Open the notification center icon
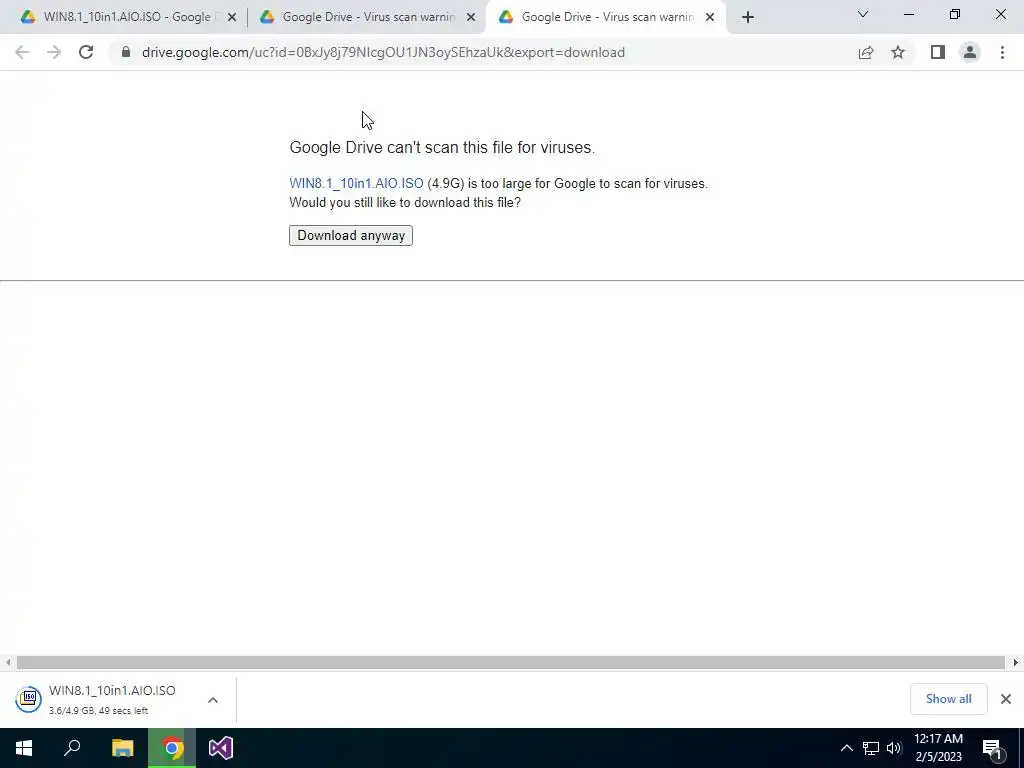 992,748
